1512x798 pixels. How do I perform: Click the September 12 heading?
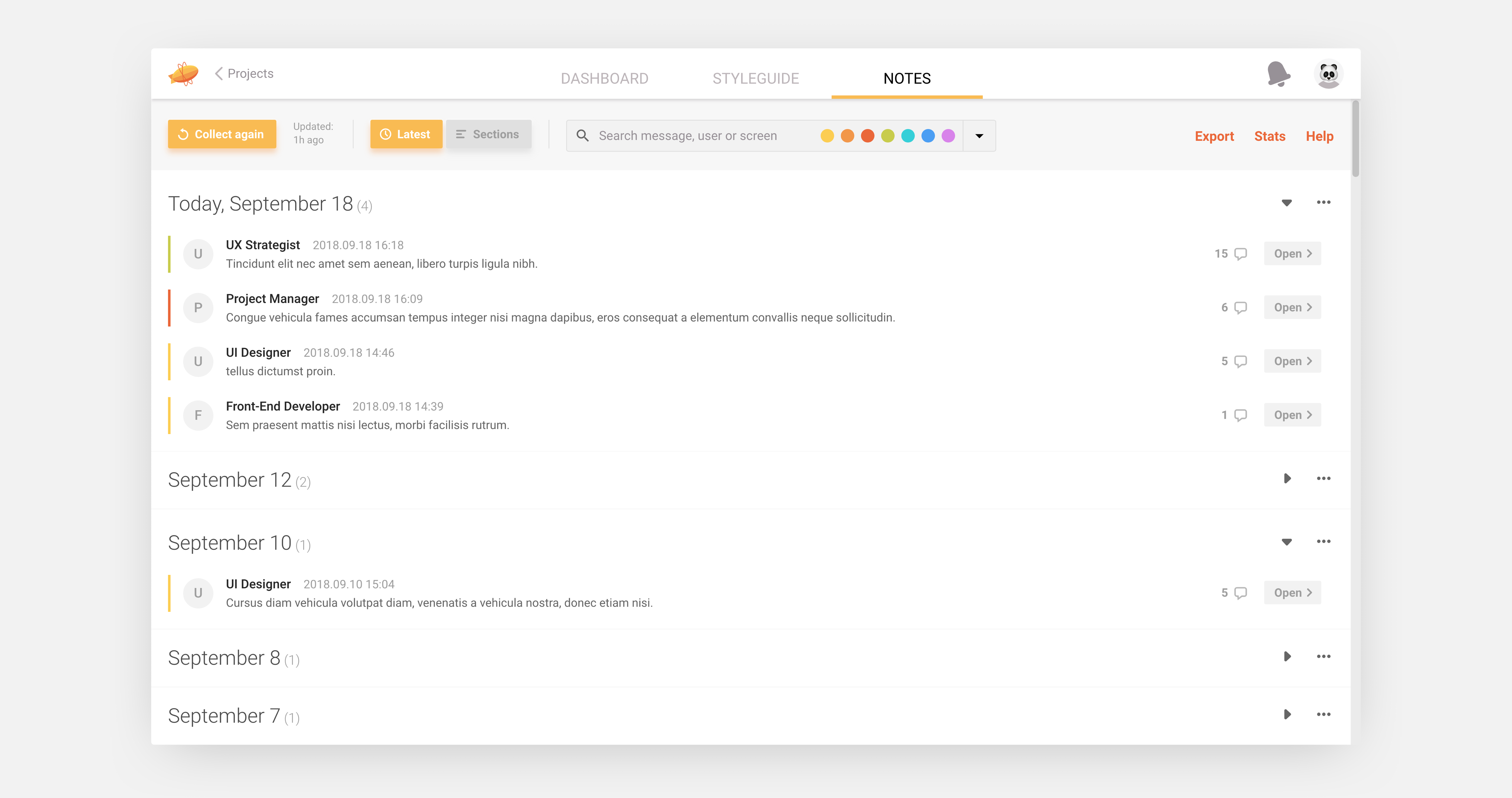point(230,480)
